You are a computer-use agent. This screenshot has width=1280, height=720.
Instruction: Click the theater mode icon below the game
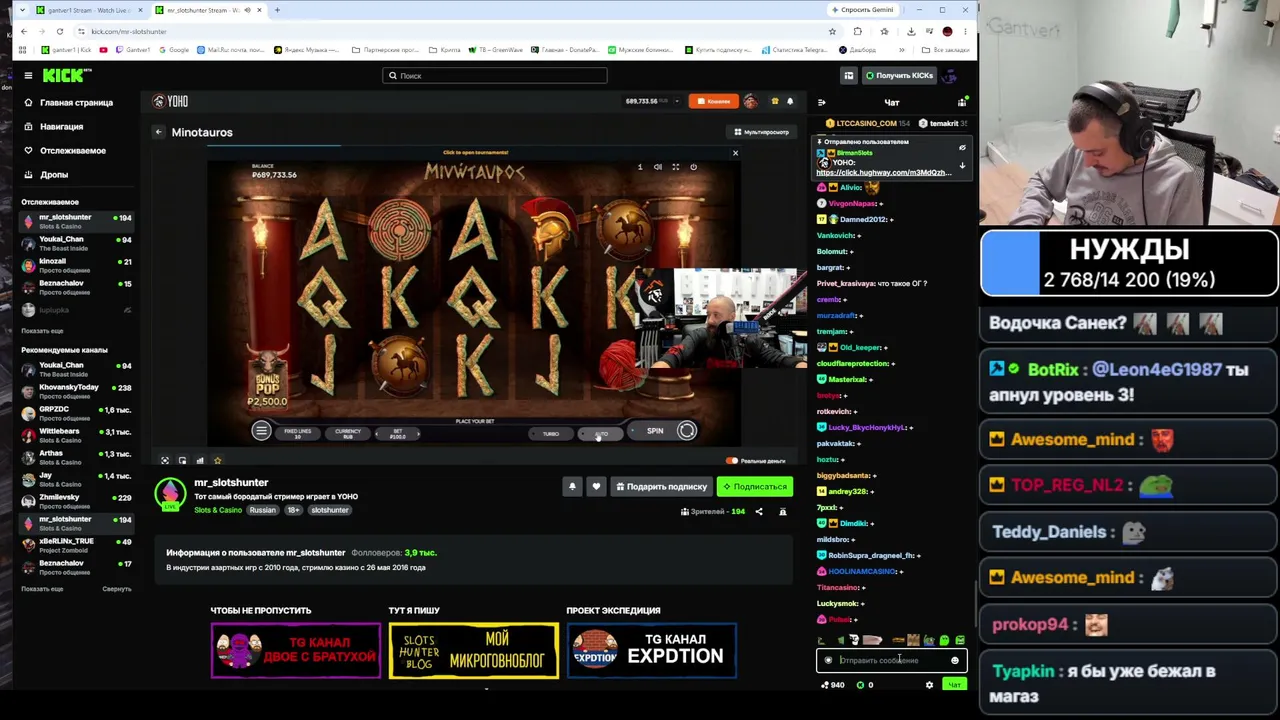pyautogui.click(x=165, y=461)
